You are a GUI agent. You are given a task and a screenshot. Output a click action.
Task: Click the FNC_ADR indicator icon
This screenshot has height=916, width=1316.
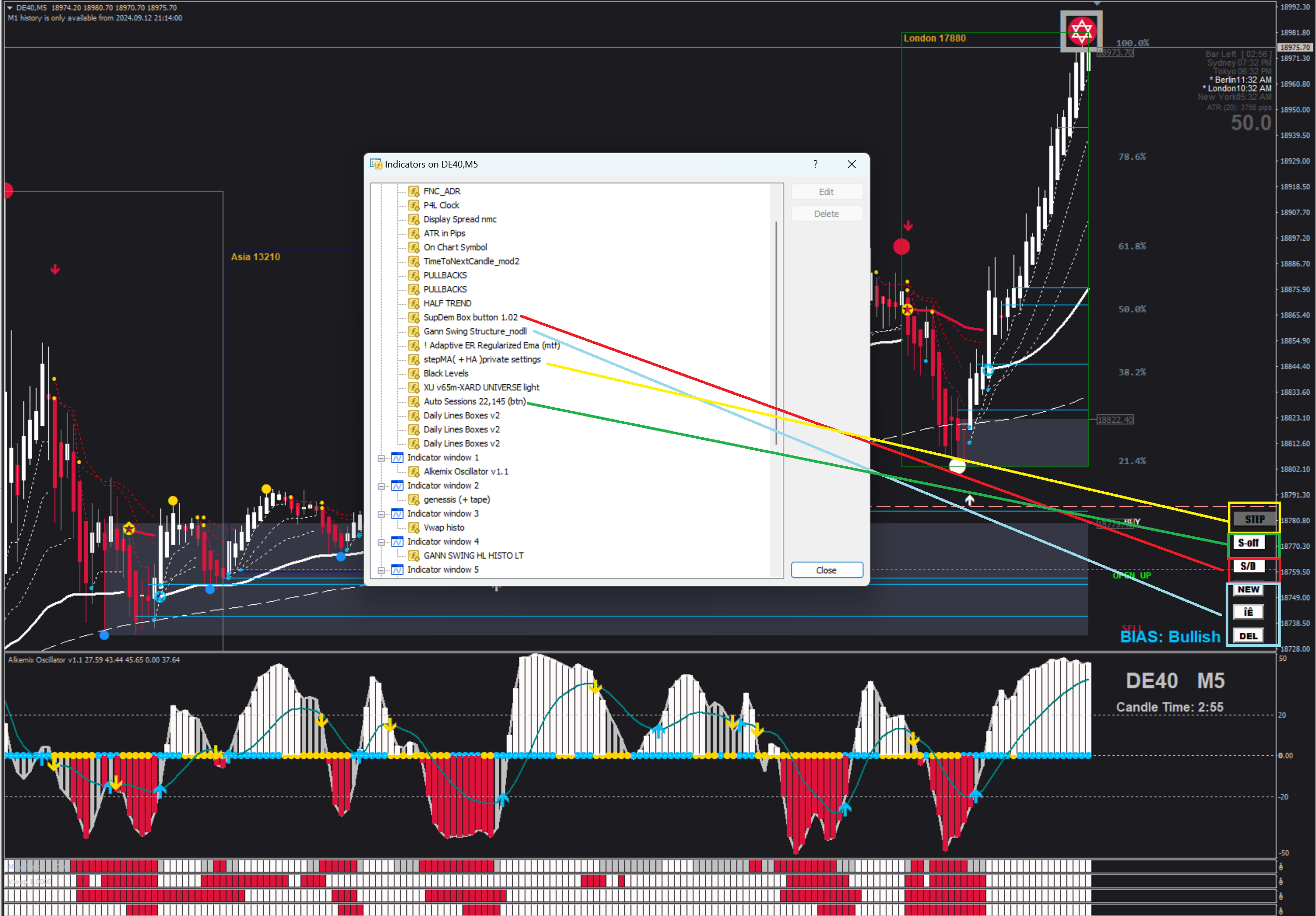click(414, 191)
